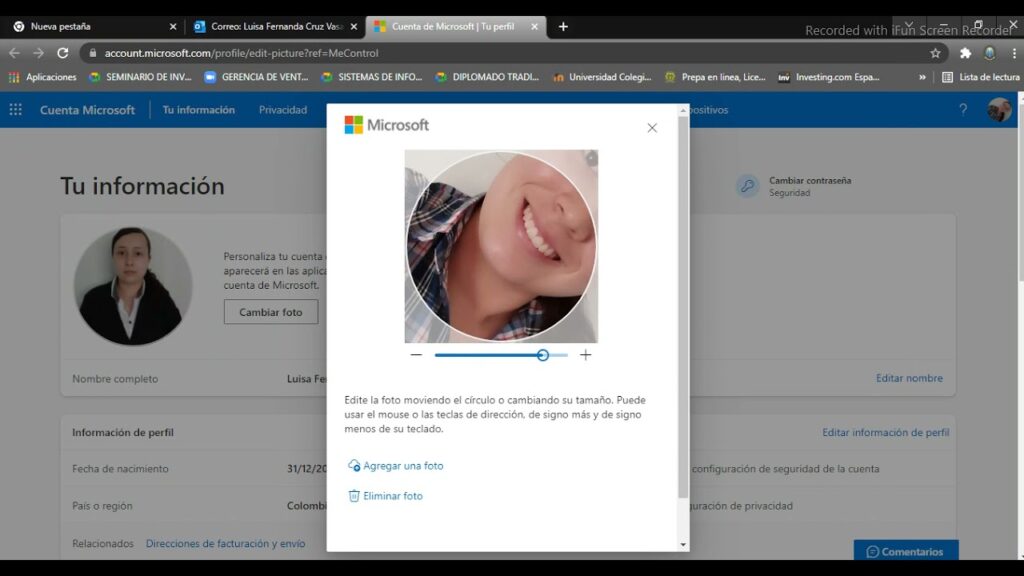Click Editar información de perfil link
This screenshot has width=1024, height=576.
886,432
